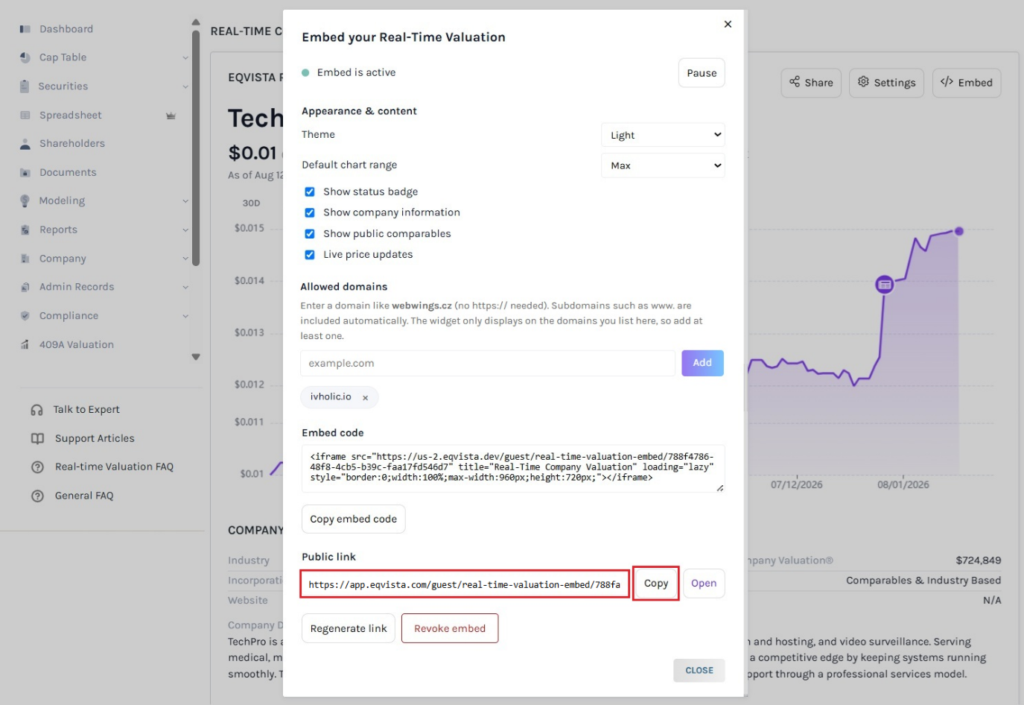Click the latest data point on chart
The width and height of the screenshot is (1024, 705).
959,231
